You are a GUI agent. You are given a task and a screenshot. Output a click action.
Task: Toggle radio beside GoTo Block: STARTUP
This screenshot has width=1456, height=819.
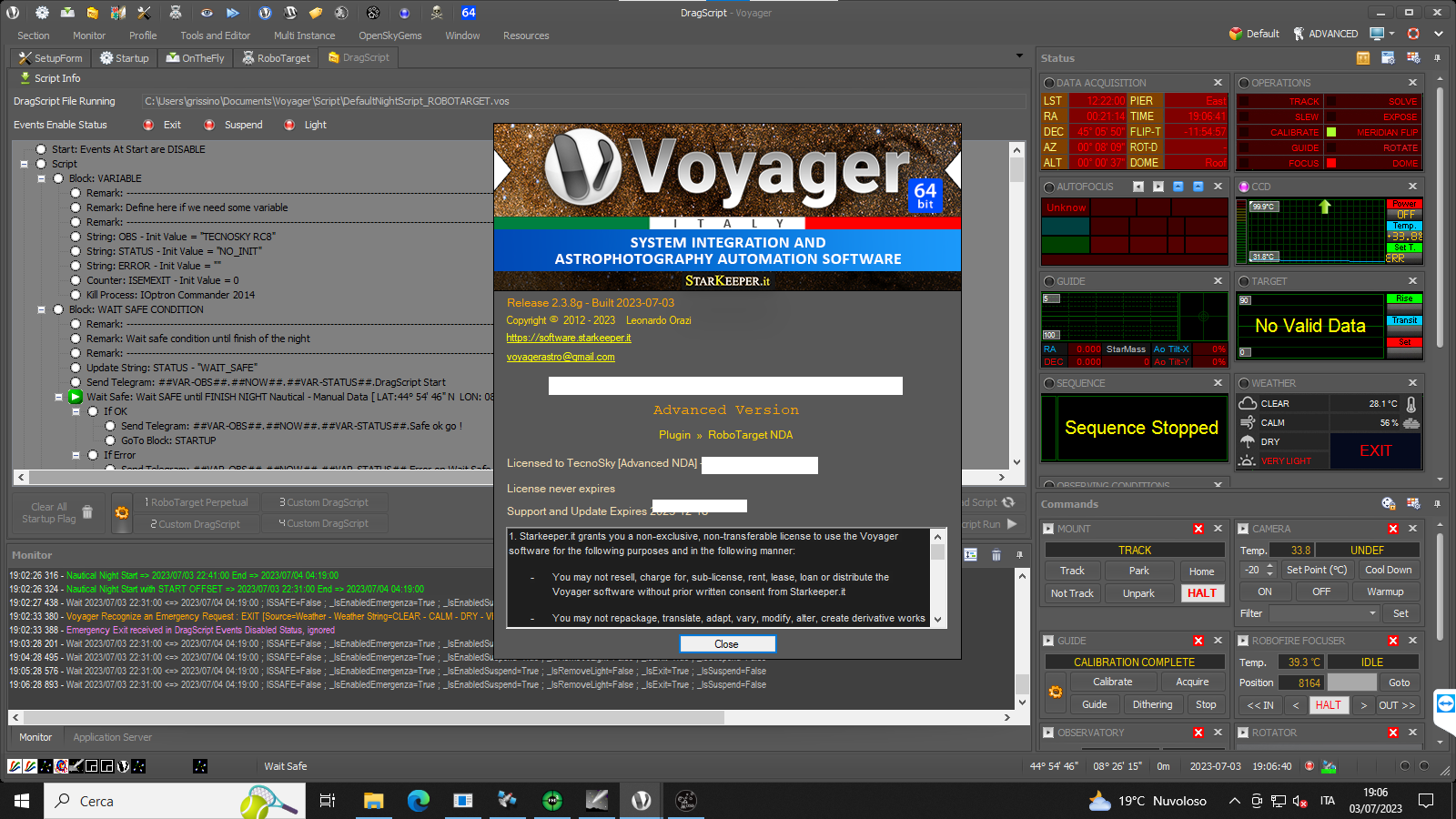pyautogui.click(x=110, y=440)
